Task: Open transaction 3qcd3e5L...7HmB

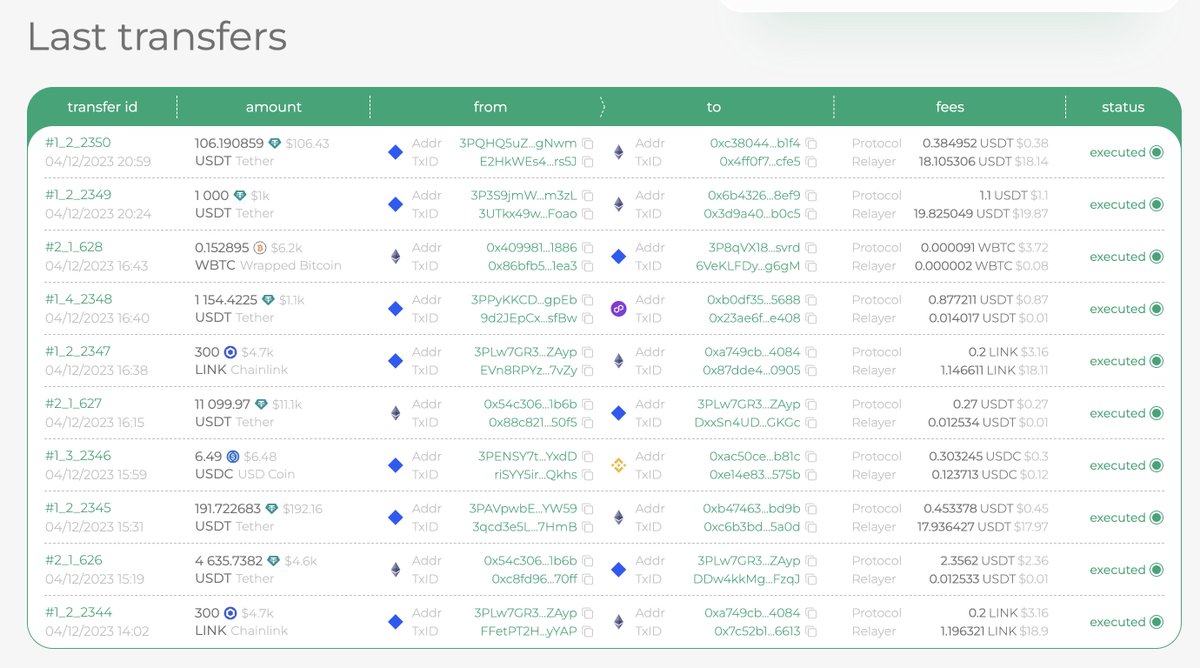Action: click(x=525, y=527)
